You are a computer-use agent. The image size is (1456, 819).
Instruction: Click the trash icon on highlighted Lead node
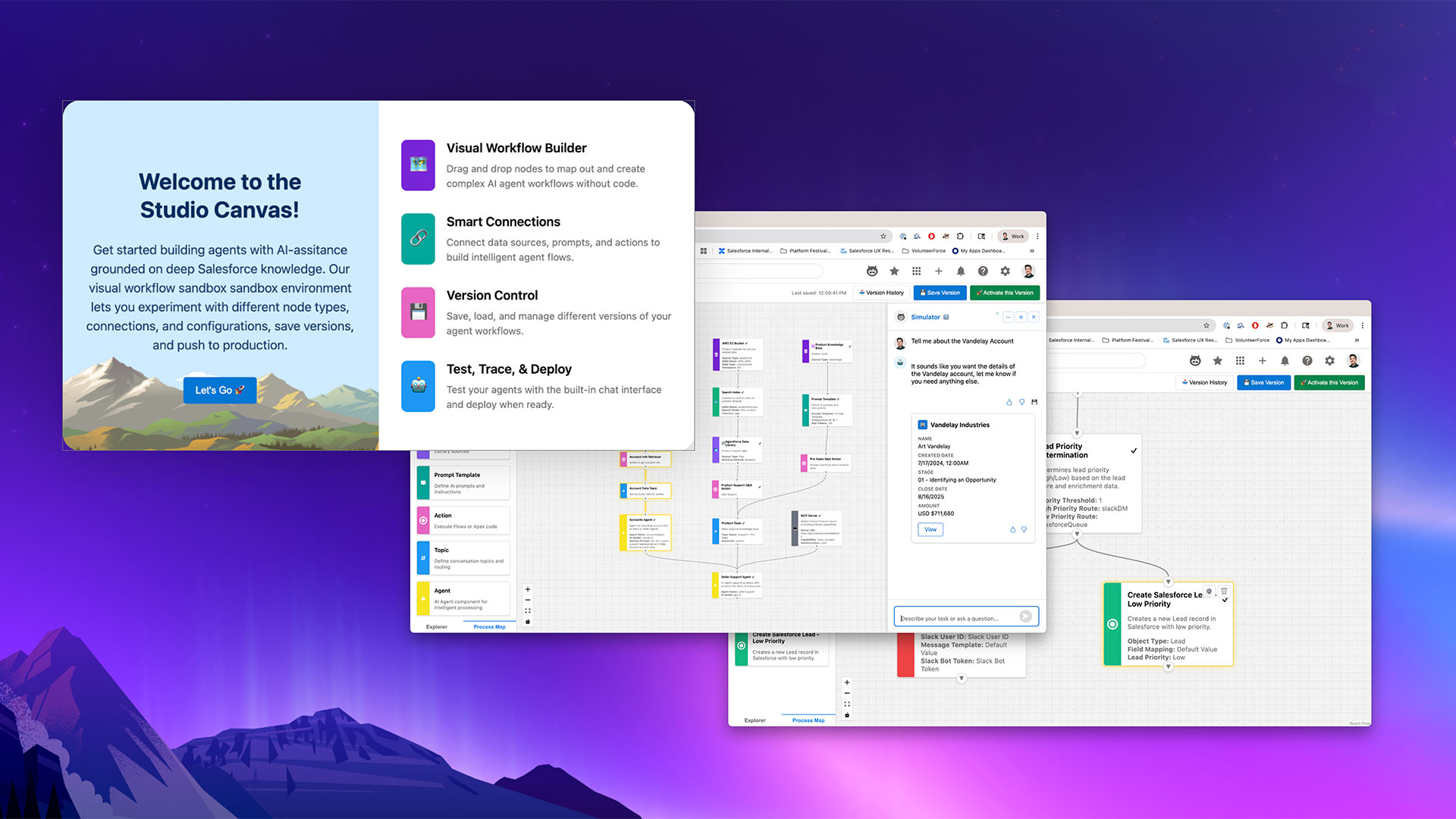pos(1224,591)
